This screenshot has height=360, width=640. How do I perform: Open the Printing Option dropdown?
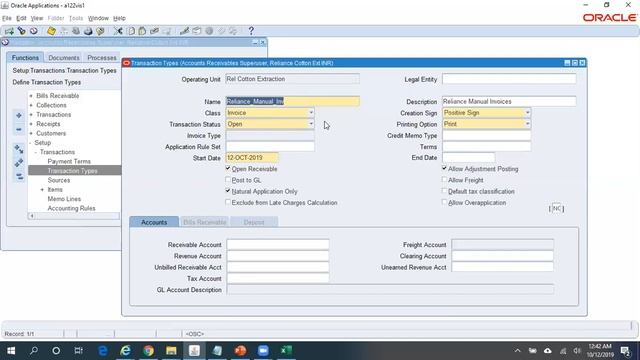[x=527, y=124]
